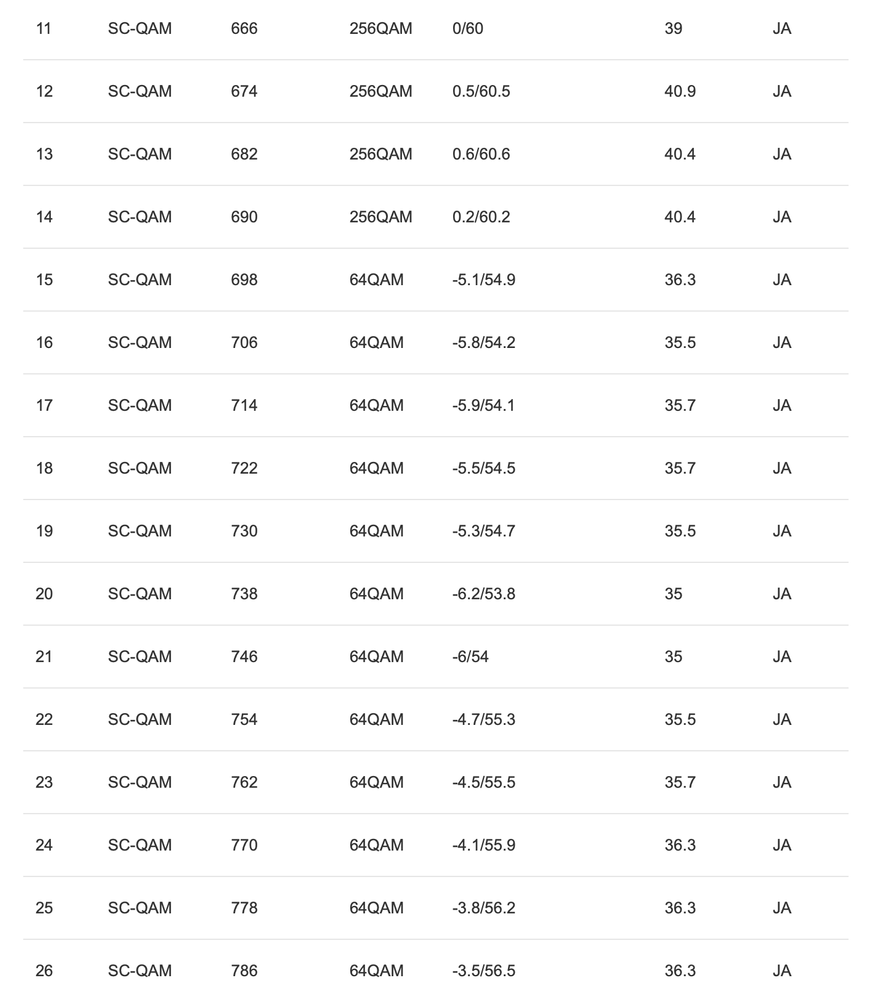Click power value 0.2/60.2

(481, 217)
